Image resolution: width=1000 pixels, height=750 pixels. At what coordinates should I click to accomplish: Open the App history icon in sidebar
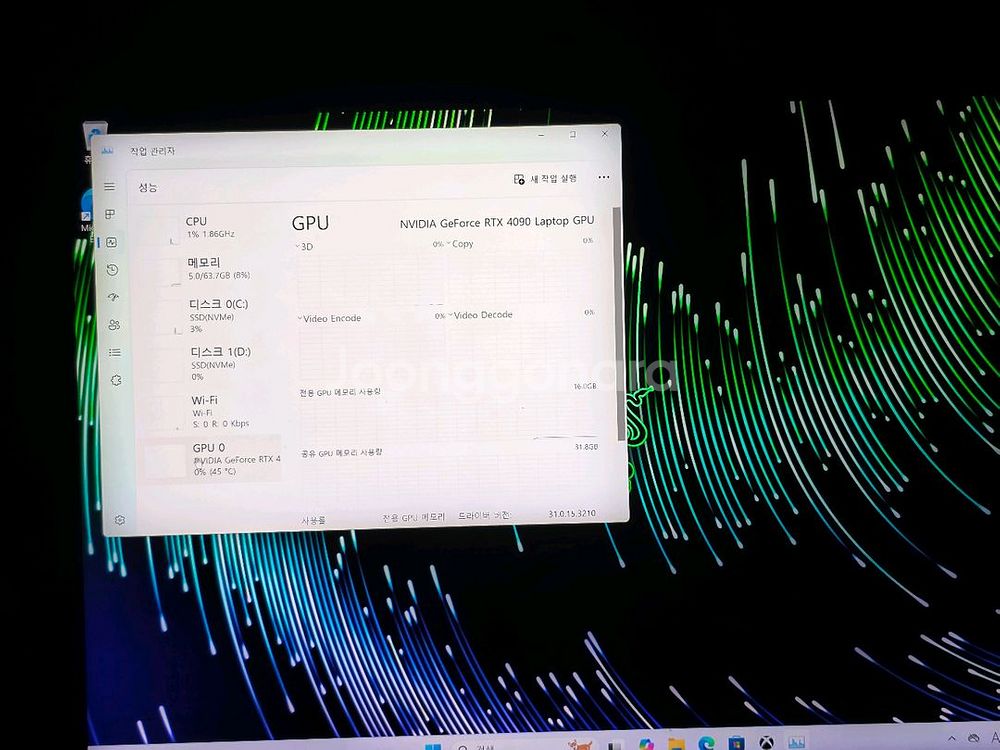pyautogui.click(x=112, y=270)
